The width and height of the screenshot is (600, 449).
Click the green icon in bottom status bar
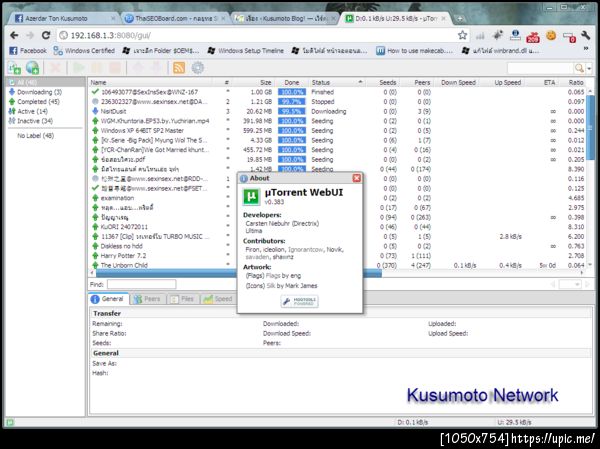pos(10,422)
